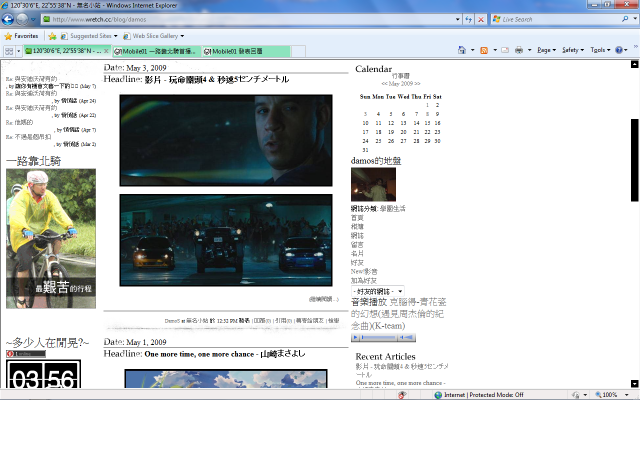Switch to the second Mobile01 tab
The width and height of the screenshot is (640, 461).
tap(157, 51)
